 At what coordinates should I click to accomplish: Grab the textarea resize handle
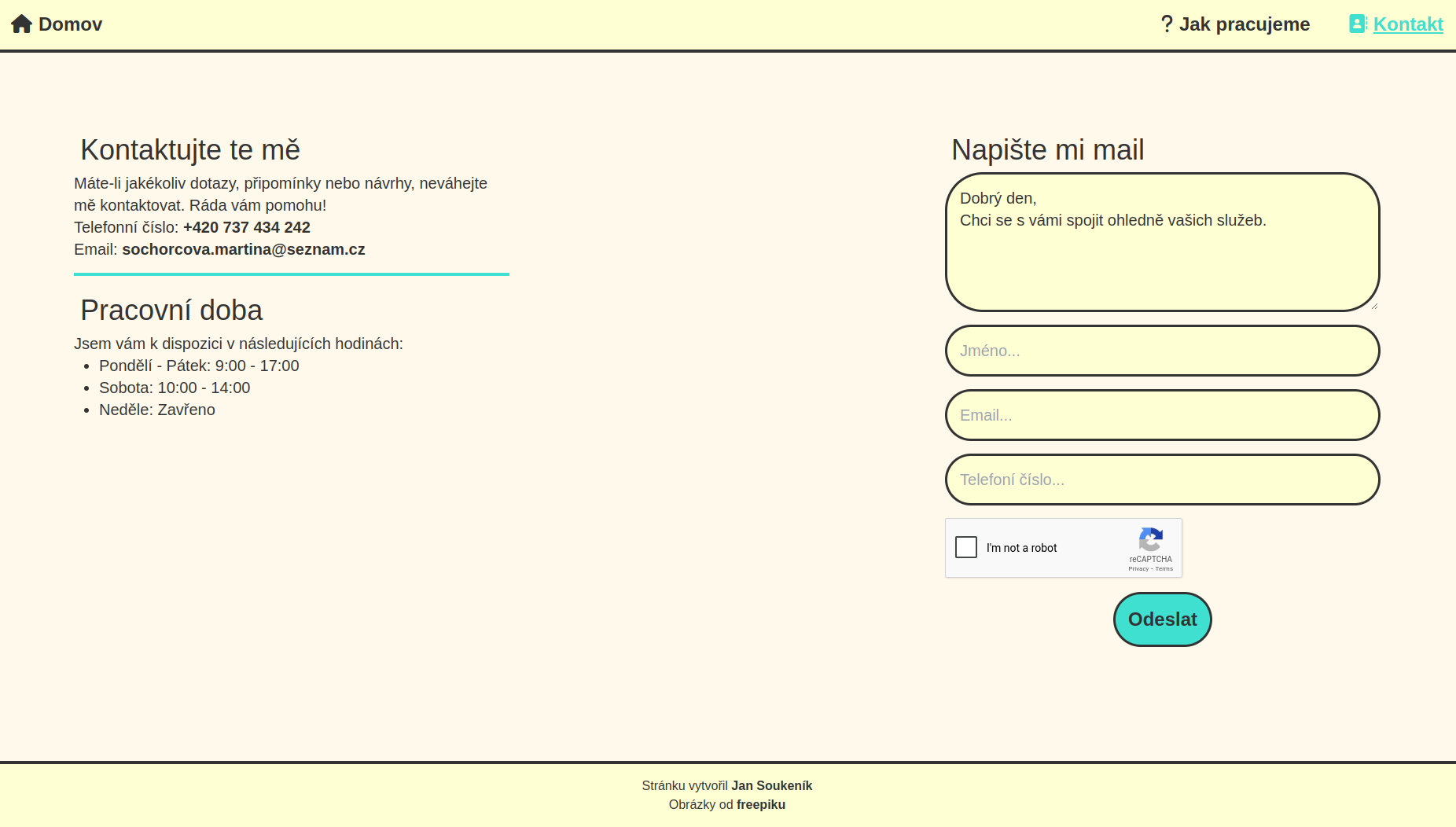(1373, 306)
